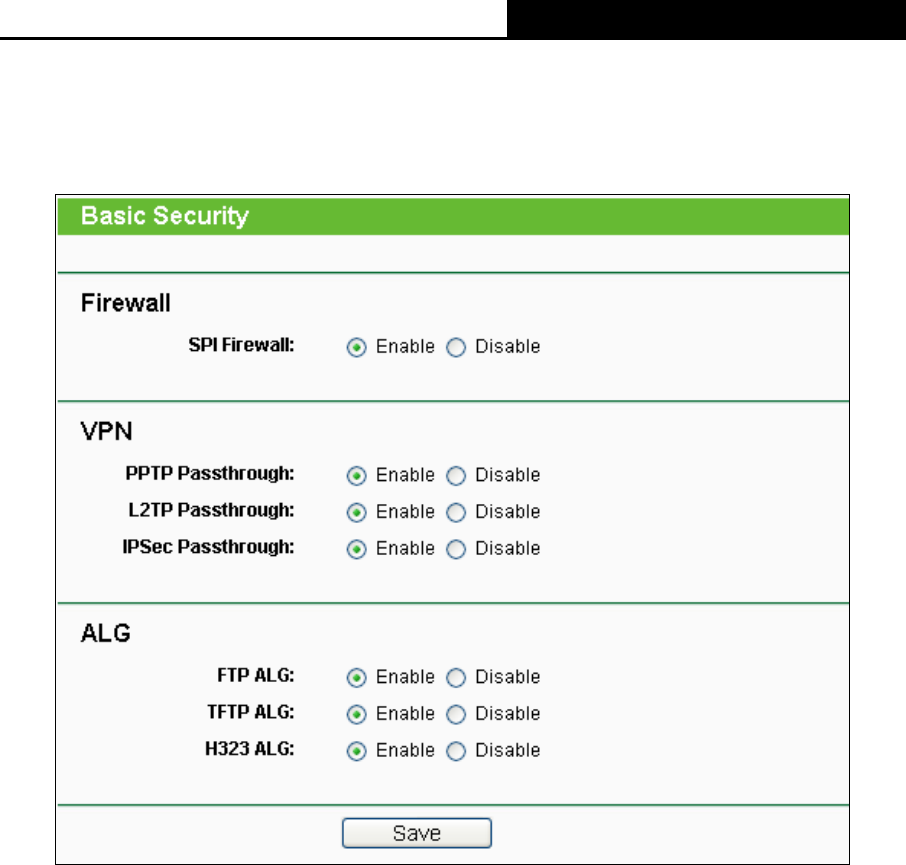The width and height of the screenshot is (906, 865).
Task: Disable PPTP Passthrough
Action: (456, 476)
